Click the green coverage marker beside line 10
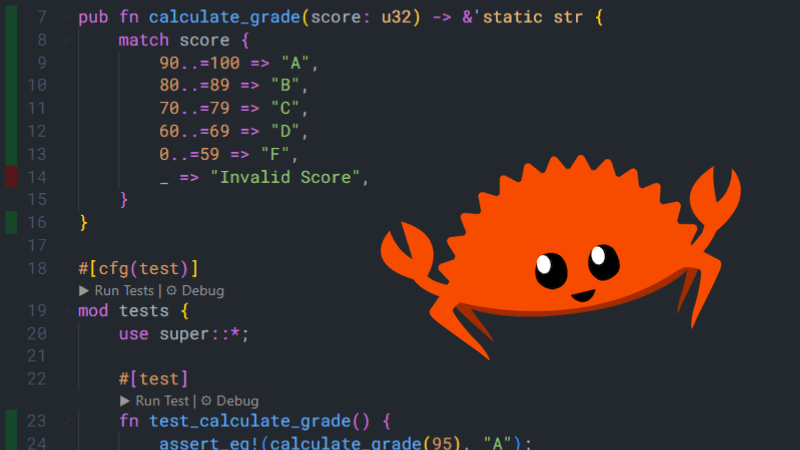The height and width of the screenshot is (450, 800). tap(11, 86)
